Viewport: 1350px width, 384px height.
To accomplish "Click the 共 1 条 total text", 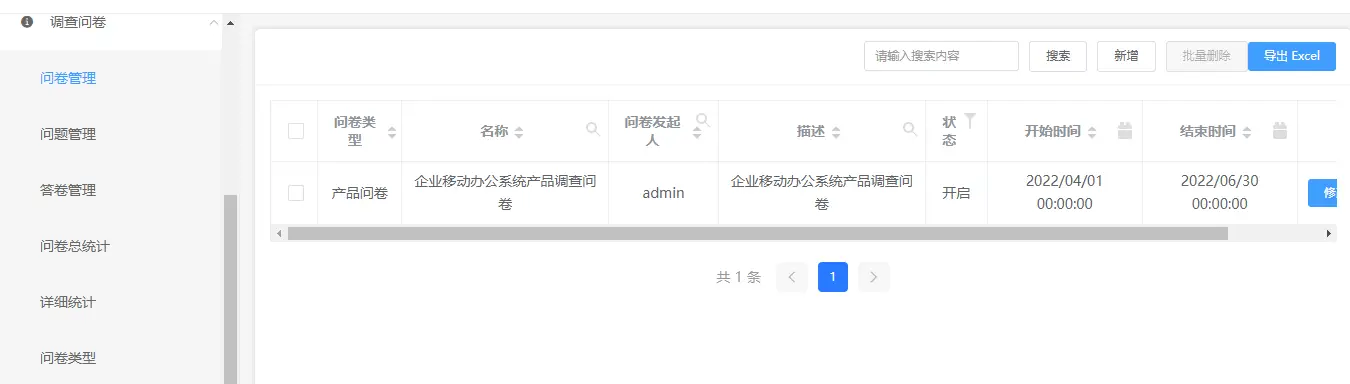I will 738,278.
